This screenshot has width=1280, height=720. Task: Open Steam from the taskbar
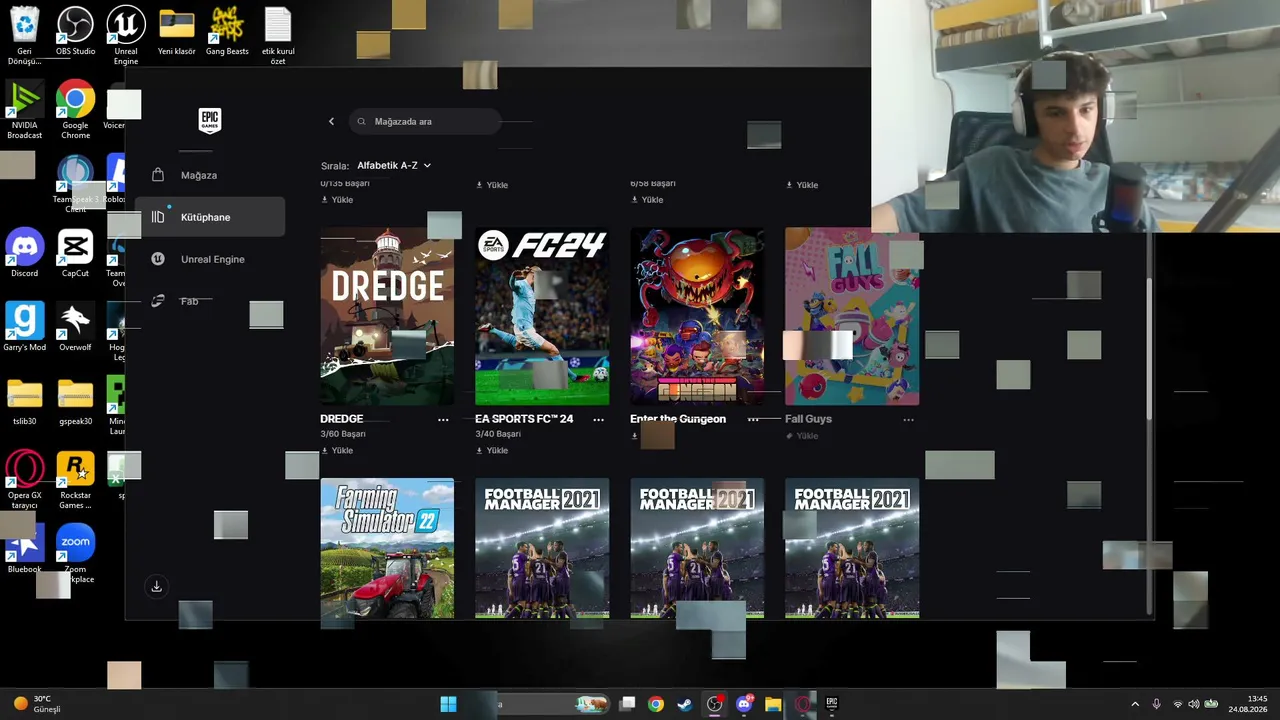point(685,704)
